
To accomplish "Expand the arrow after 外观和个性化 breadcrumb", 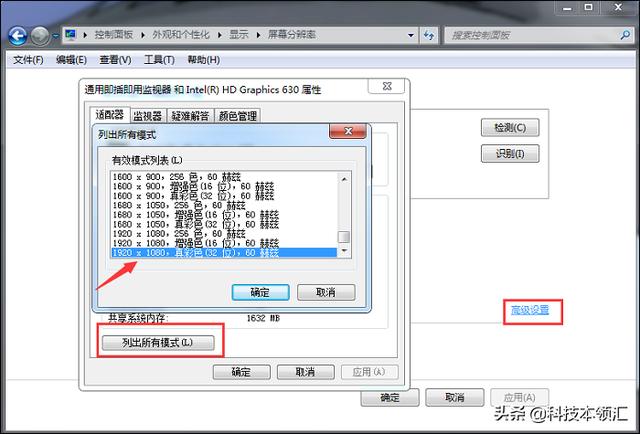I will click(220, 35).
